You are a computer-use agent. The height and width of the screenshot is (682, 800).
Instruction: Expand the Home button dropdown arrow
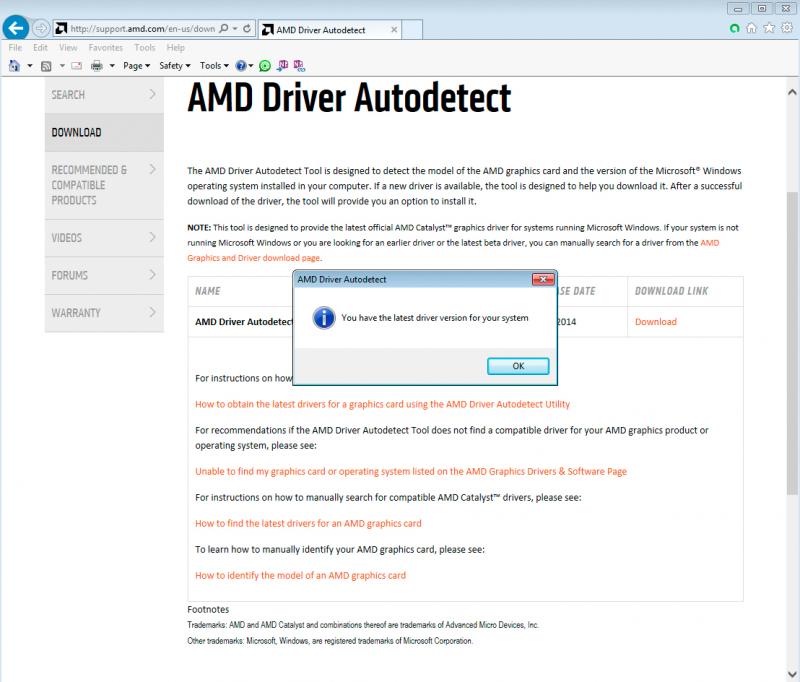(x=30, y=66)
